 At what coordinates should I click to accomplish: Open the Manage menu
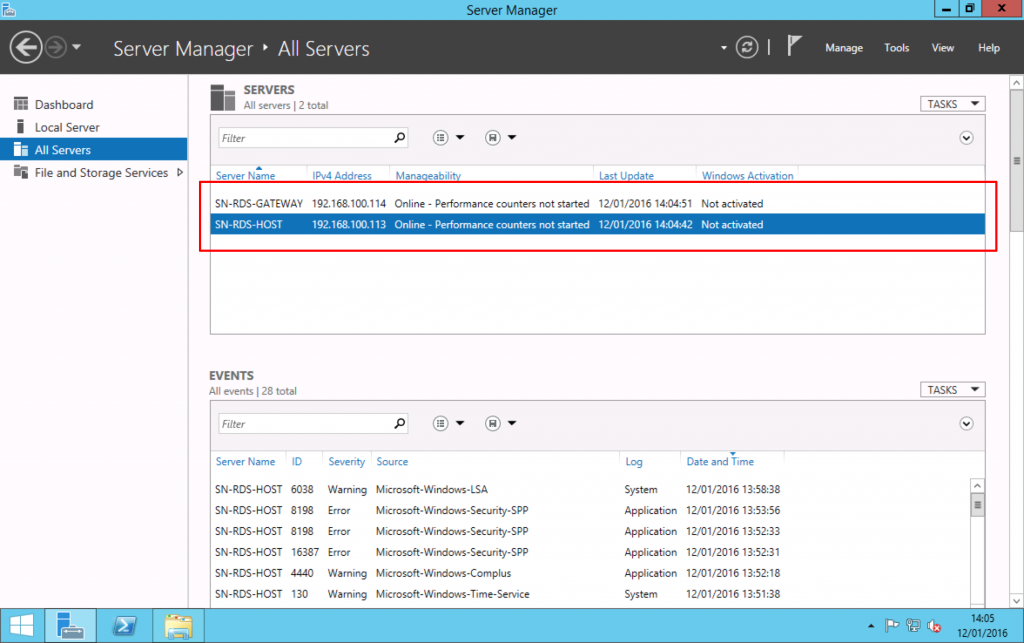[x=843, y=47]
